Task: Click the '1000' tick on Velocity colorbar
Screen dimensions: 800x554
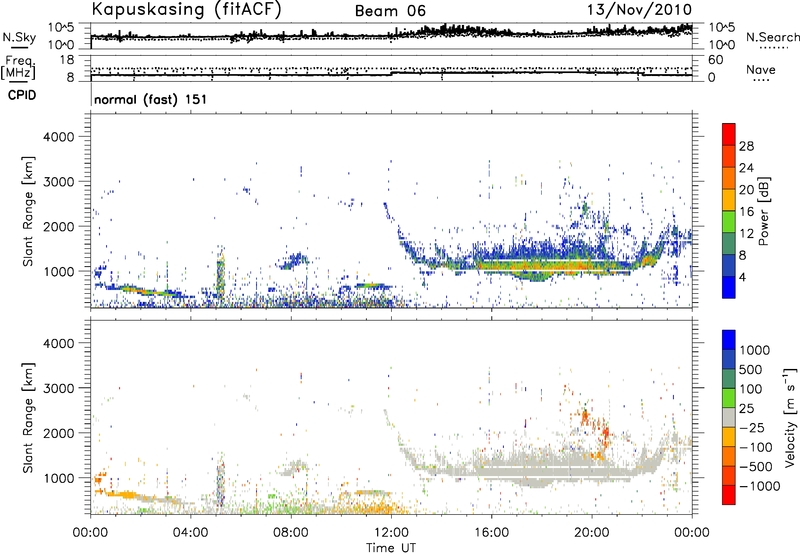Action: [755, 350]
